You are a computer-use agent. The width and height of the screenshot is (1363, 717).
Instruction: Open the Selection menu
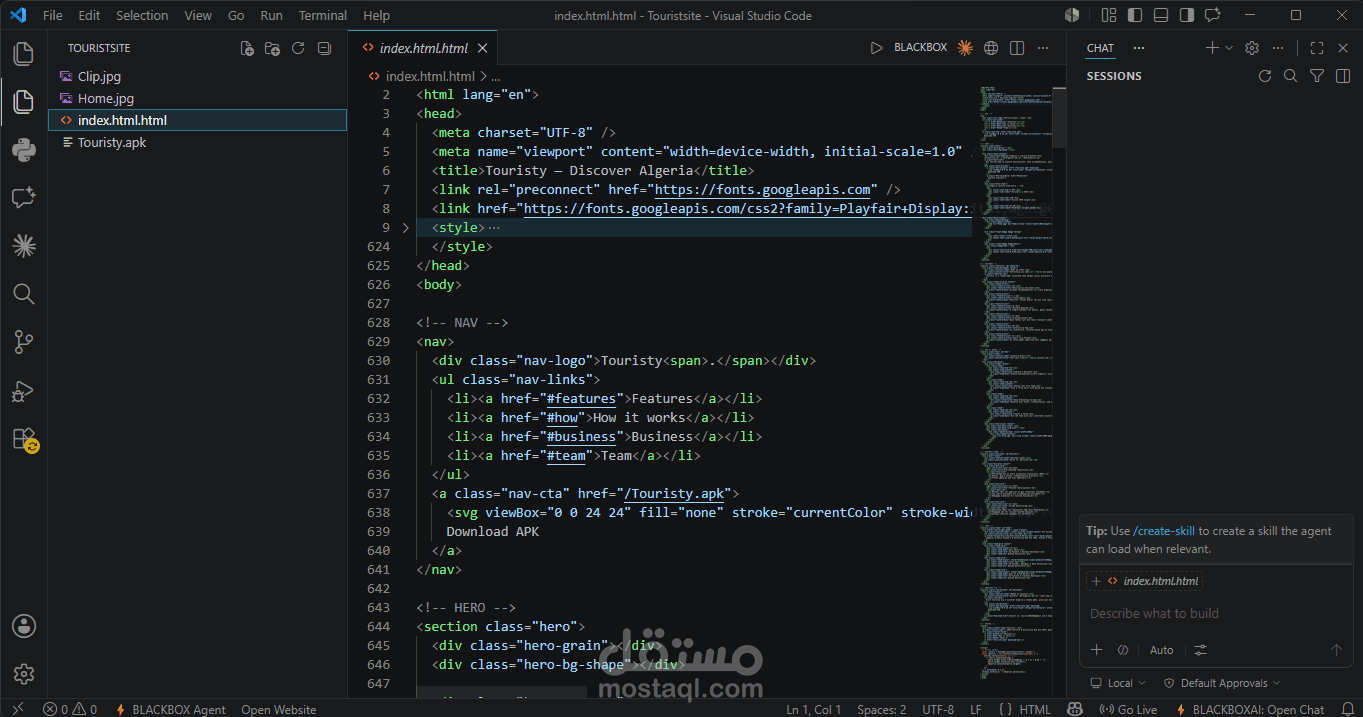click(142, 15)
